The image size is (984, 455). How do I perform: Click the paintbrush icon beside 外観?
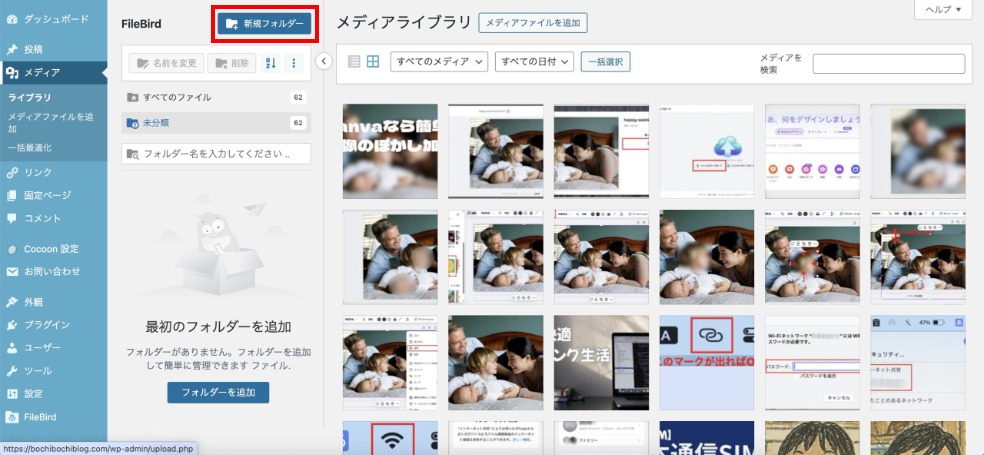(x=12, y=302)
